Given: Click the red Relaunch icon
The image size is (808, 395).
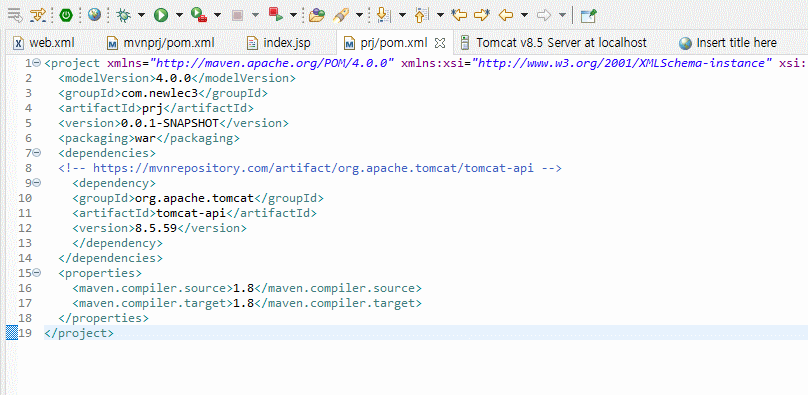Looking at the screenshot, I should pos(276,15).
